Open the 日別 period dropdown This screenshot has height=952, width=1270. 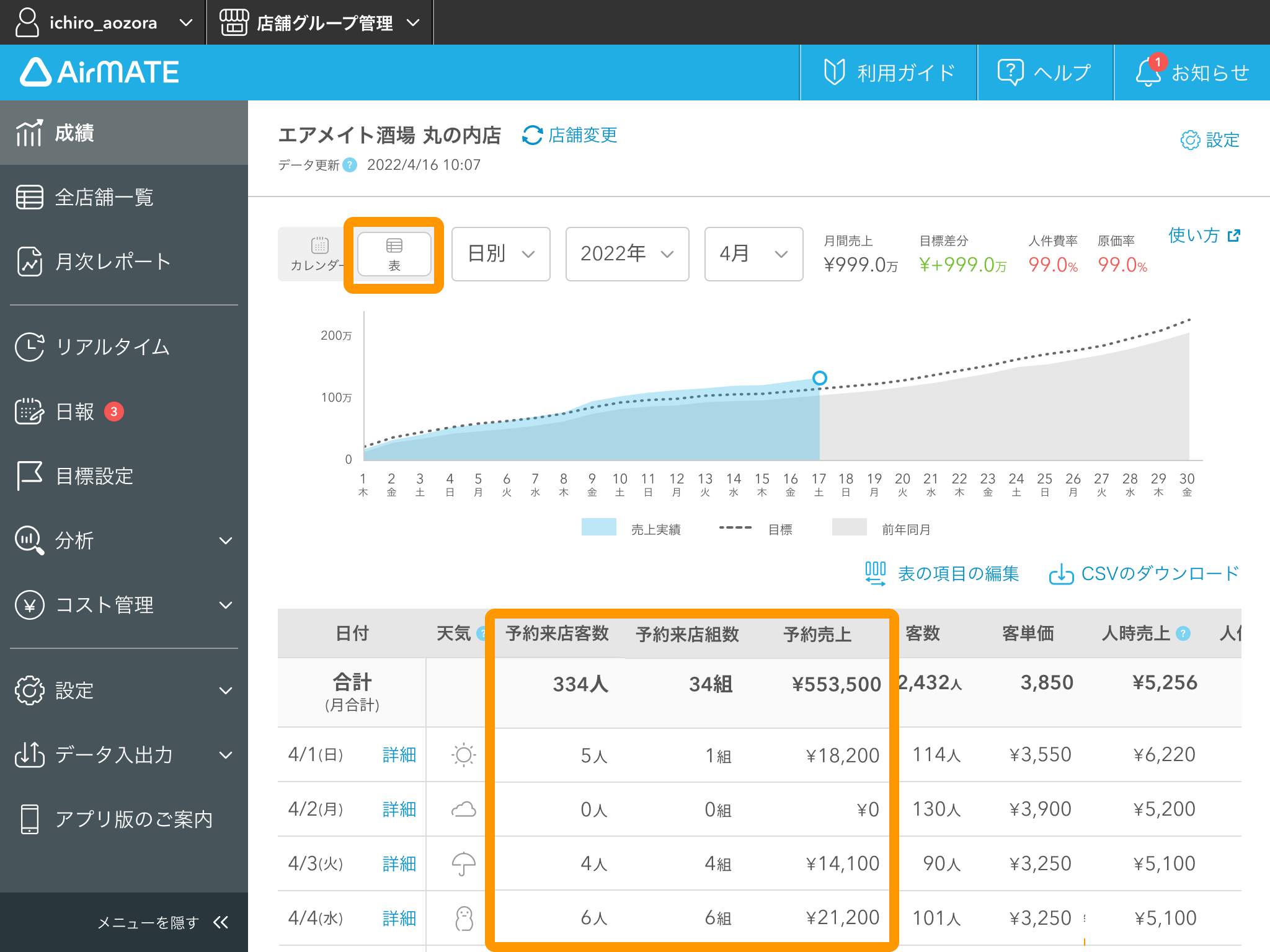click(501, 254)
